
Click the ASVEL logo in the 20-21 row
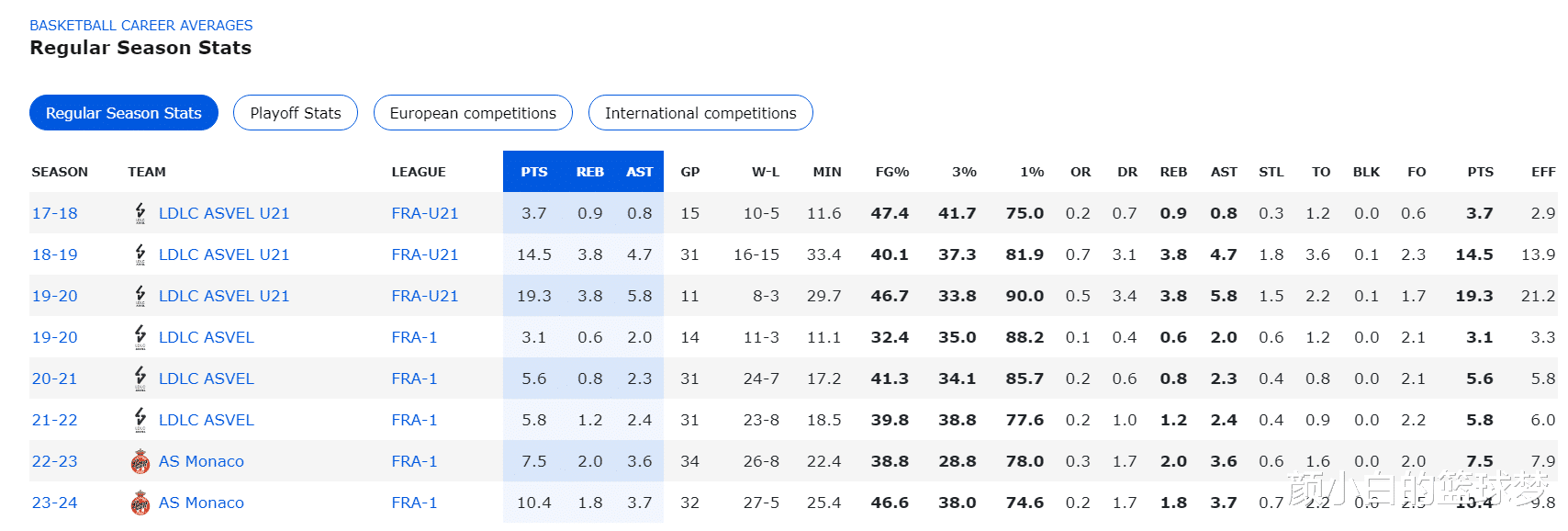pos(140,378)
